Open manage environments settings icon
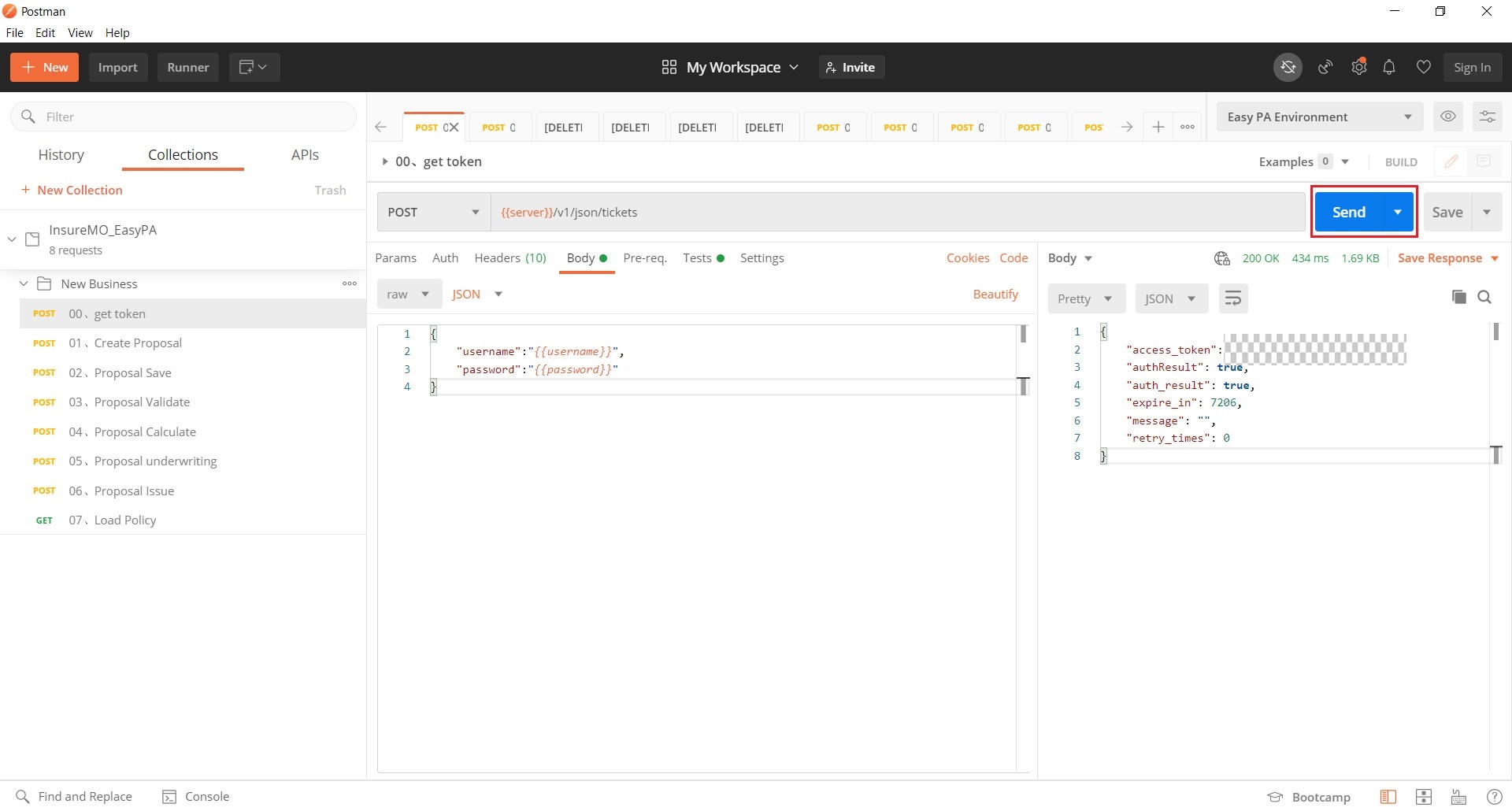The width and height of the screenshot is (1512, 811). (x=1488, y=117)
